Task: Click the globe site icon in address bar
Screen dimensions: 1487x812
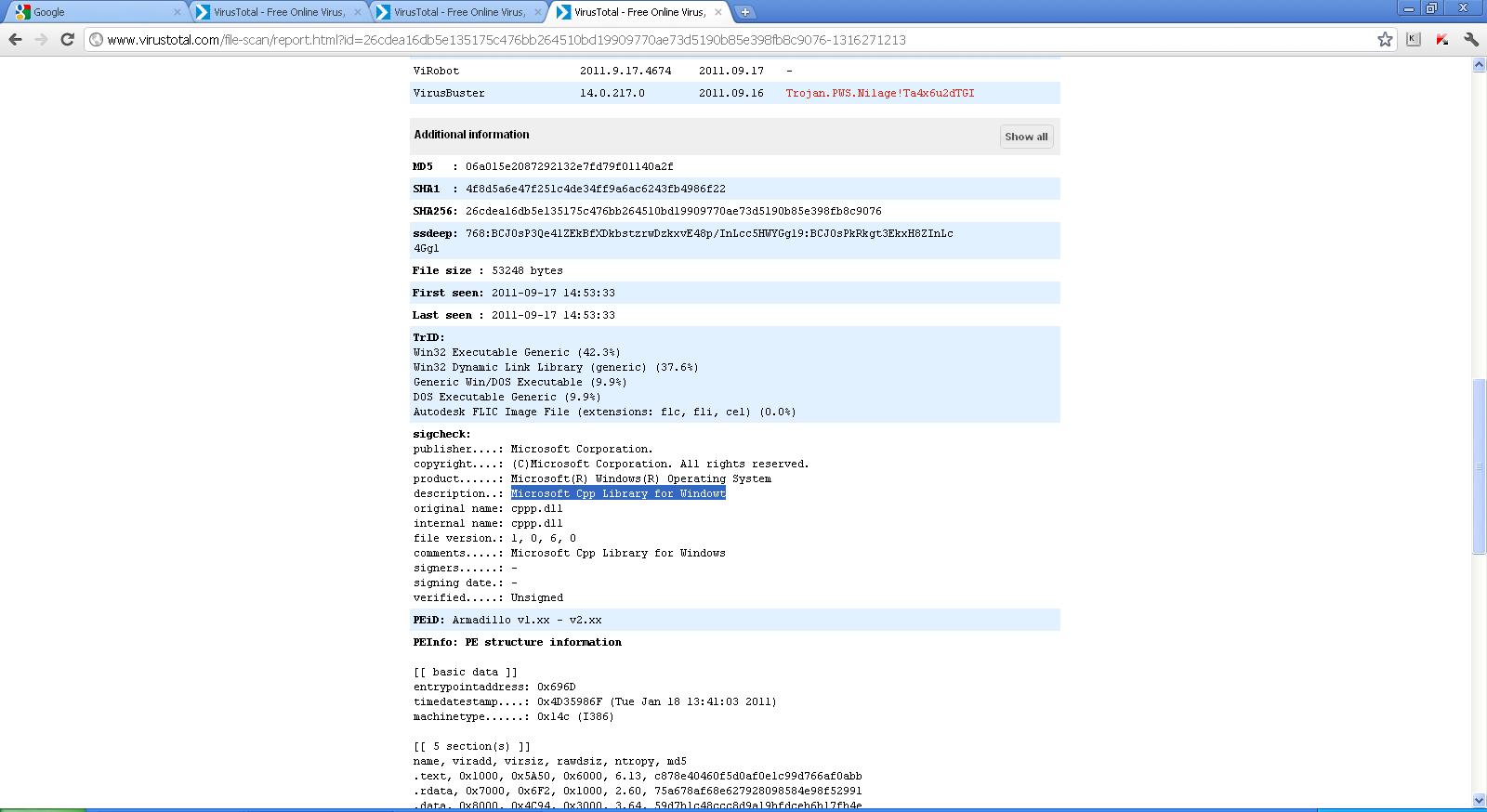Action: 96,40
